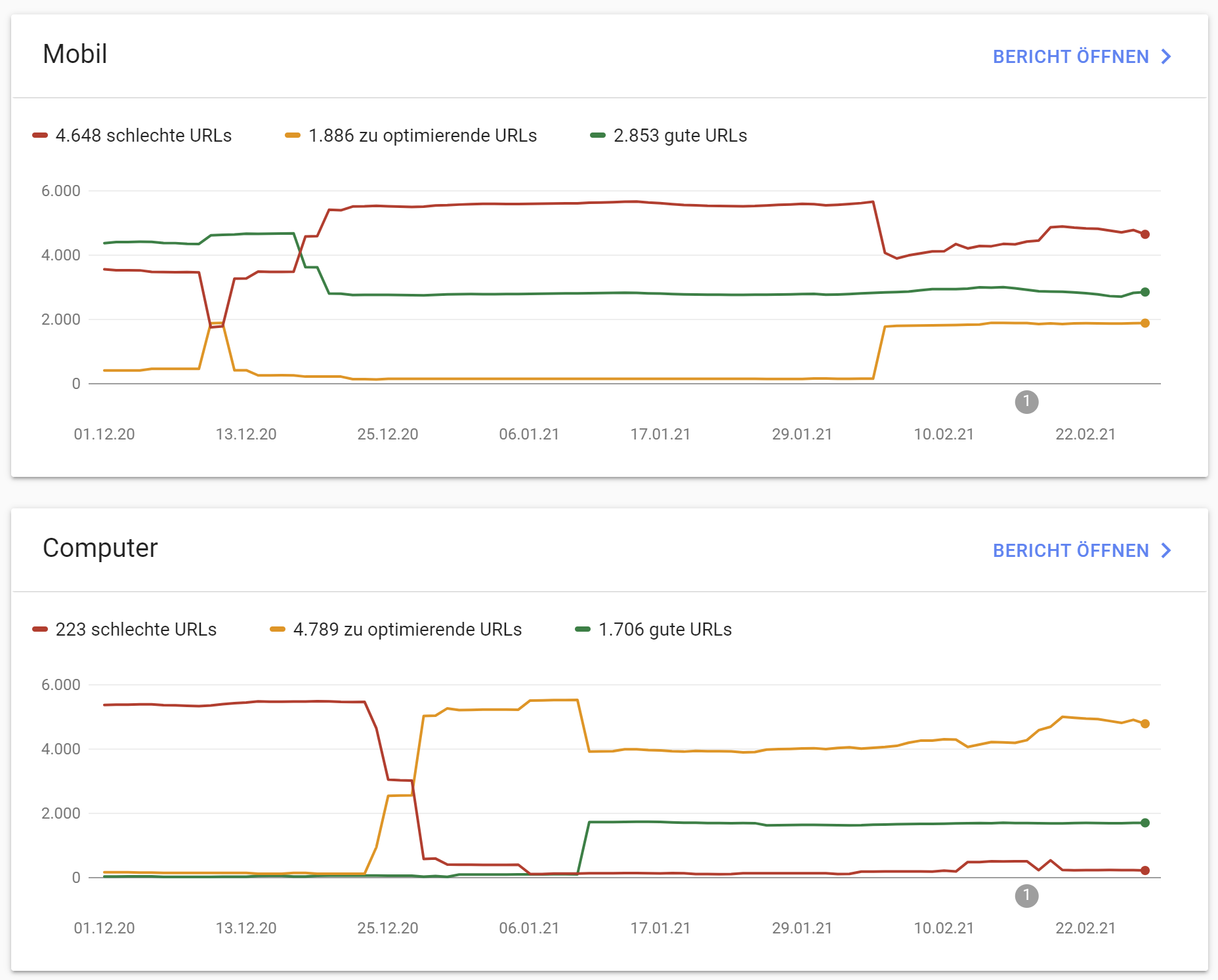Click the orange dash icon beside "4.789 zu optimierende URLs"
This screenshot has width=1218, height=980.
coord(278,629)
